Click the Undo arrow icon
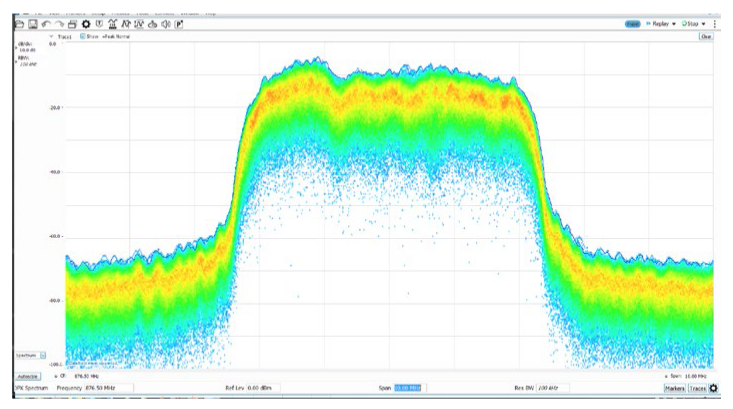Image resolution: width=733 pixels, height=409 pixels. (x=46, y=24)
